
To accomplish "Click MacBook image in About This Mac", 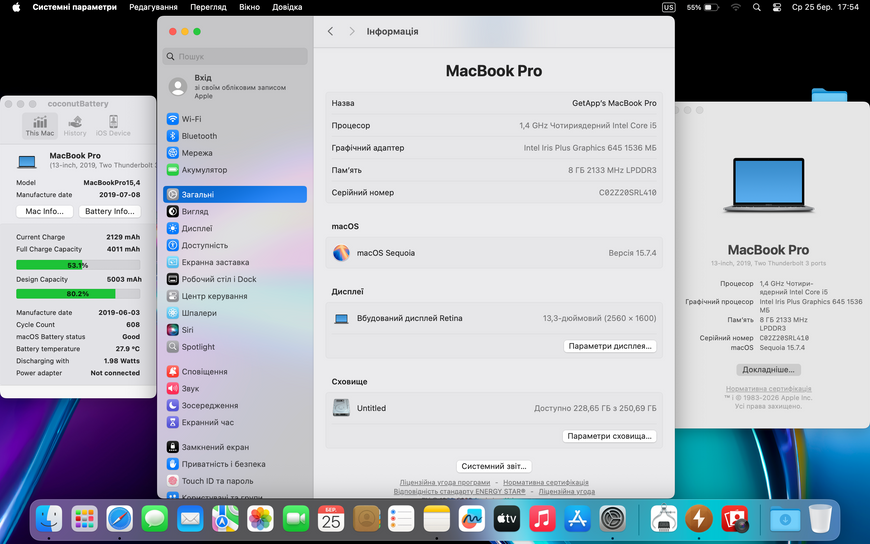I will pyautogui.click(x=768, y=185).
